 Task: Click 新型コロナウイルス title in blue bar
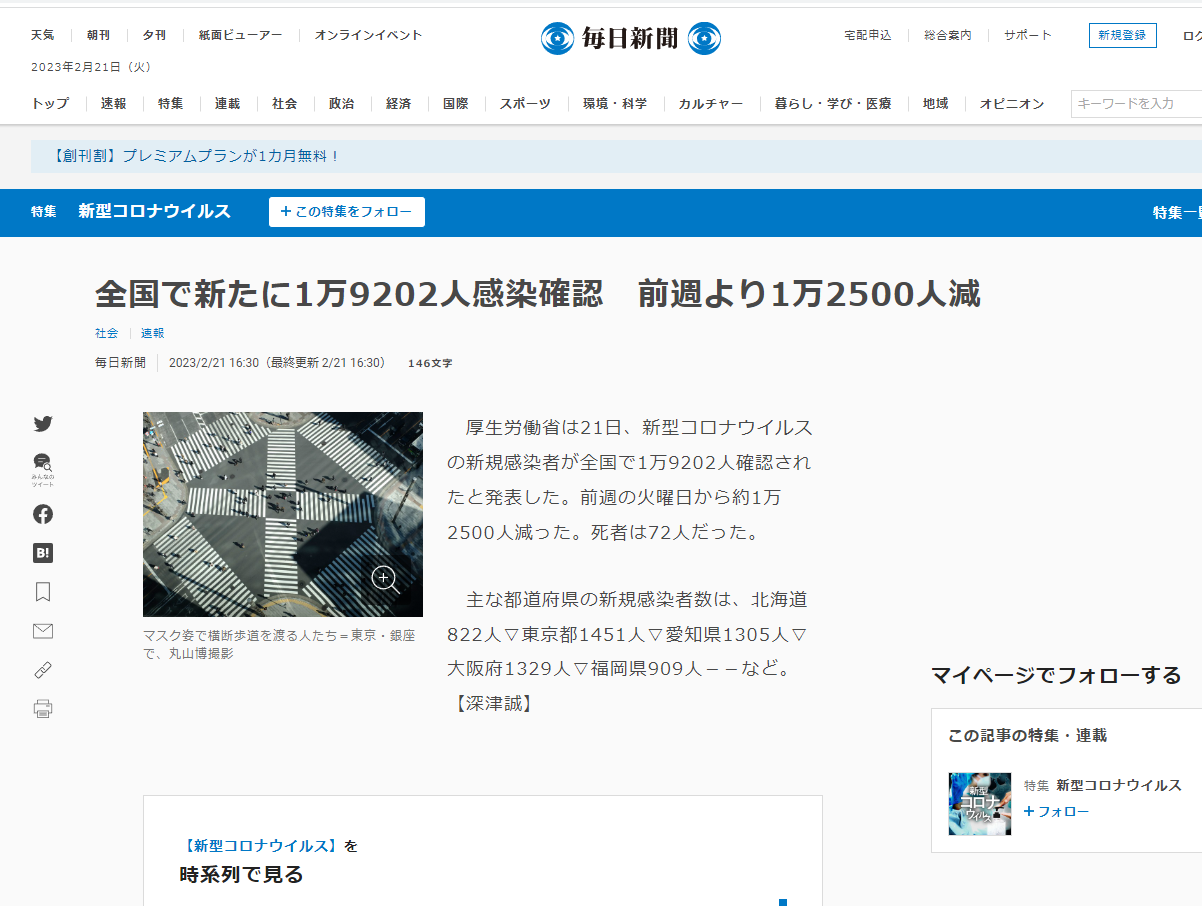(154, 211)
